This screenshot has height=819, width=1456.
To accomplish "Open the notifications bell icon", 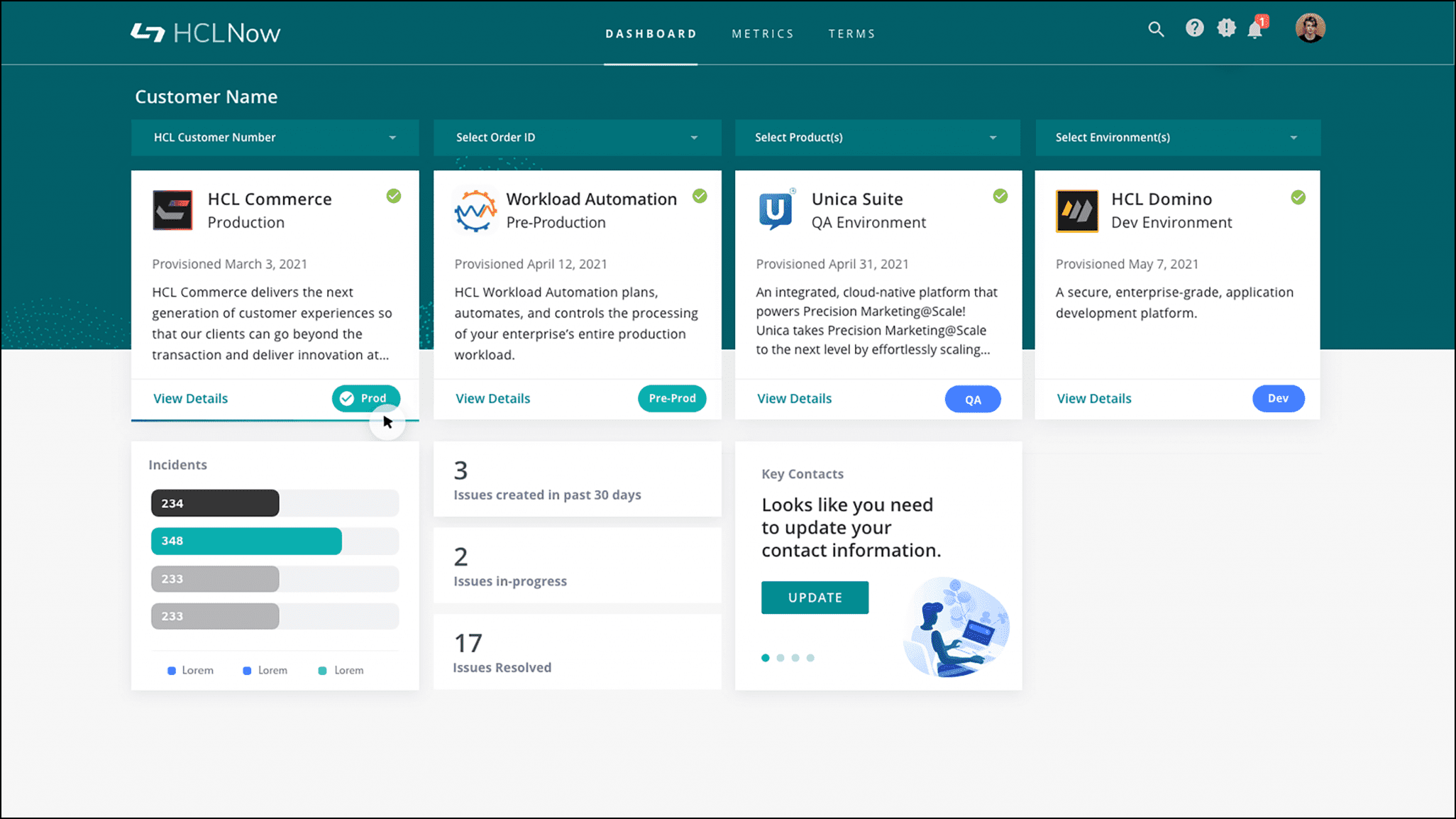I will 1255,29.
